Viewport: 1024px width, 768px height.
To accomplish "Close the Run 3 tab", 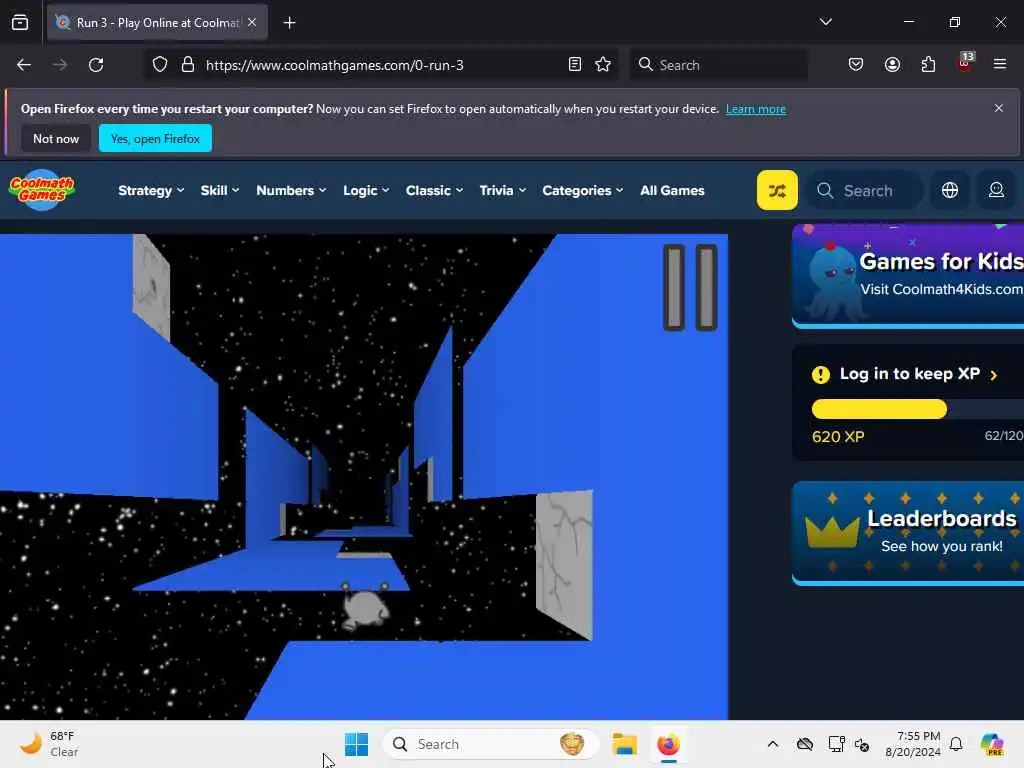I will pyautogui.click(x=252, y=22).
